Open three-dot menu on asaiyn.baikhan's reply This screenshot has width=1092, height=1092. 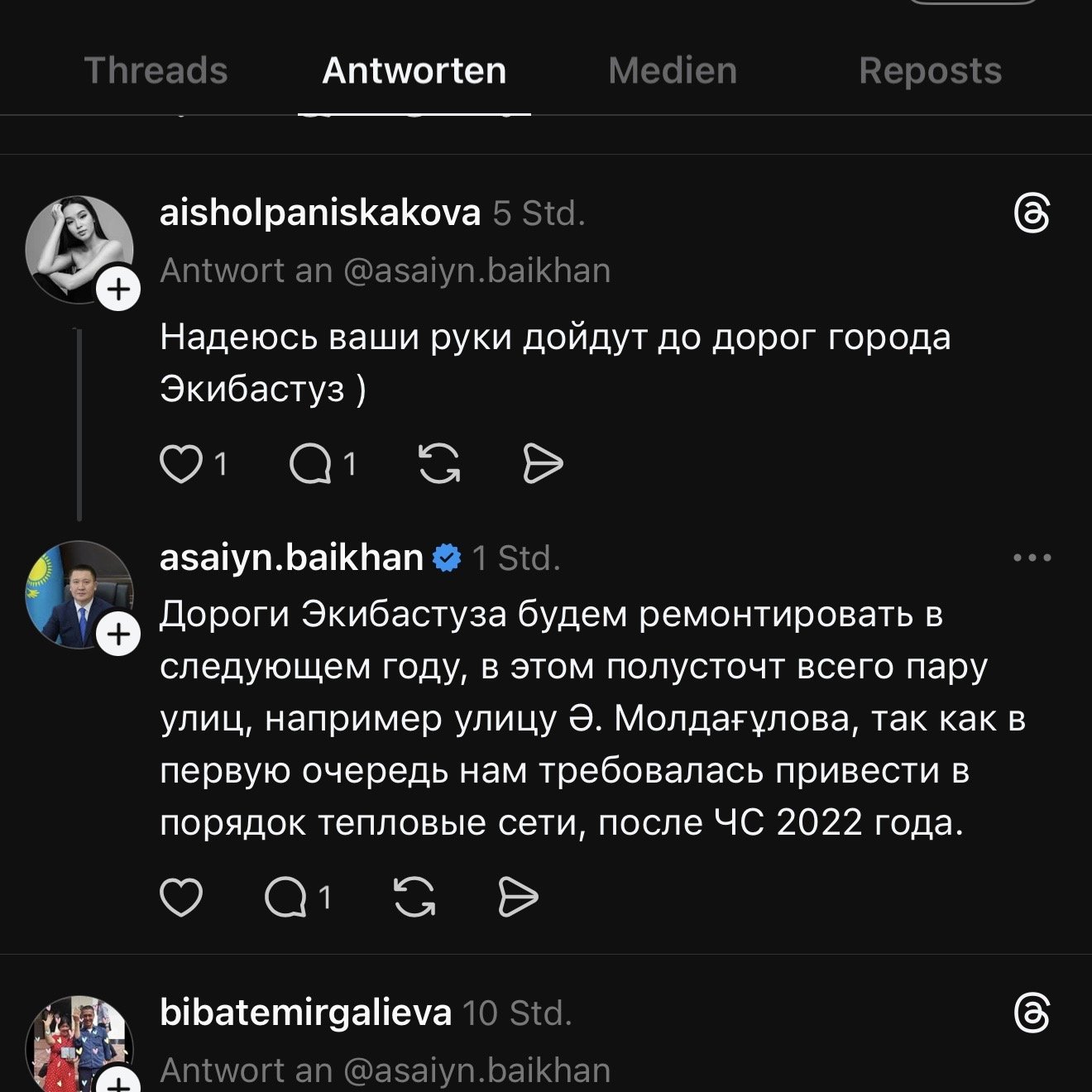[x=1032, y=558]
